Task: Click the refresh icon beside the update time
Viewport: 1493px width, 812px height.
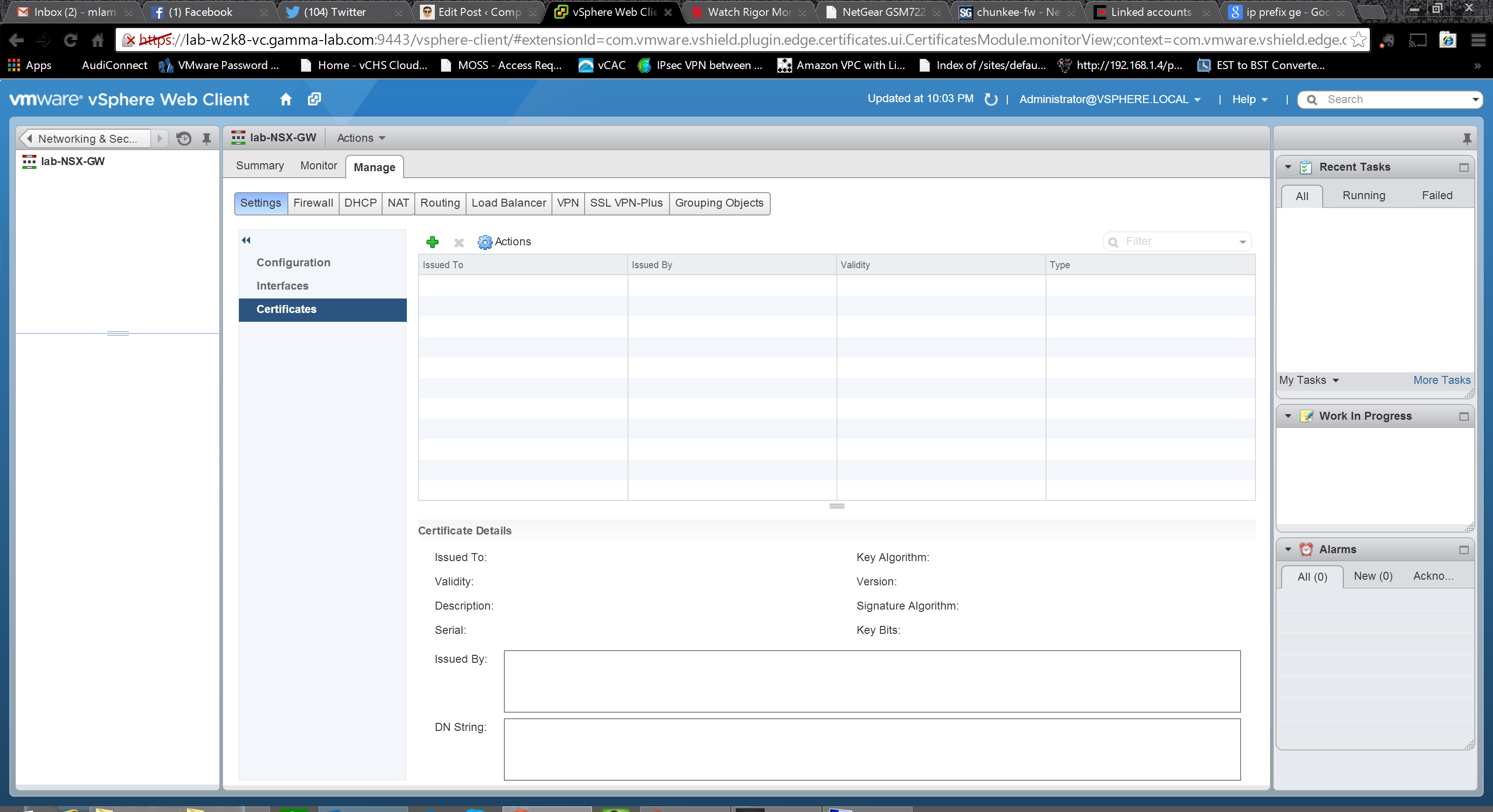Action: [x=991, y=100]
